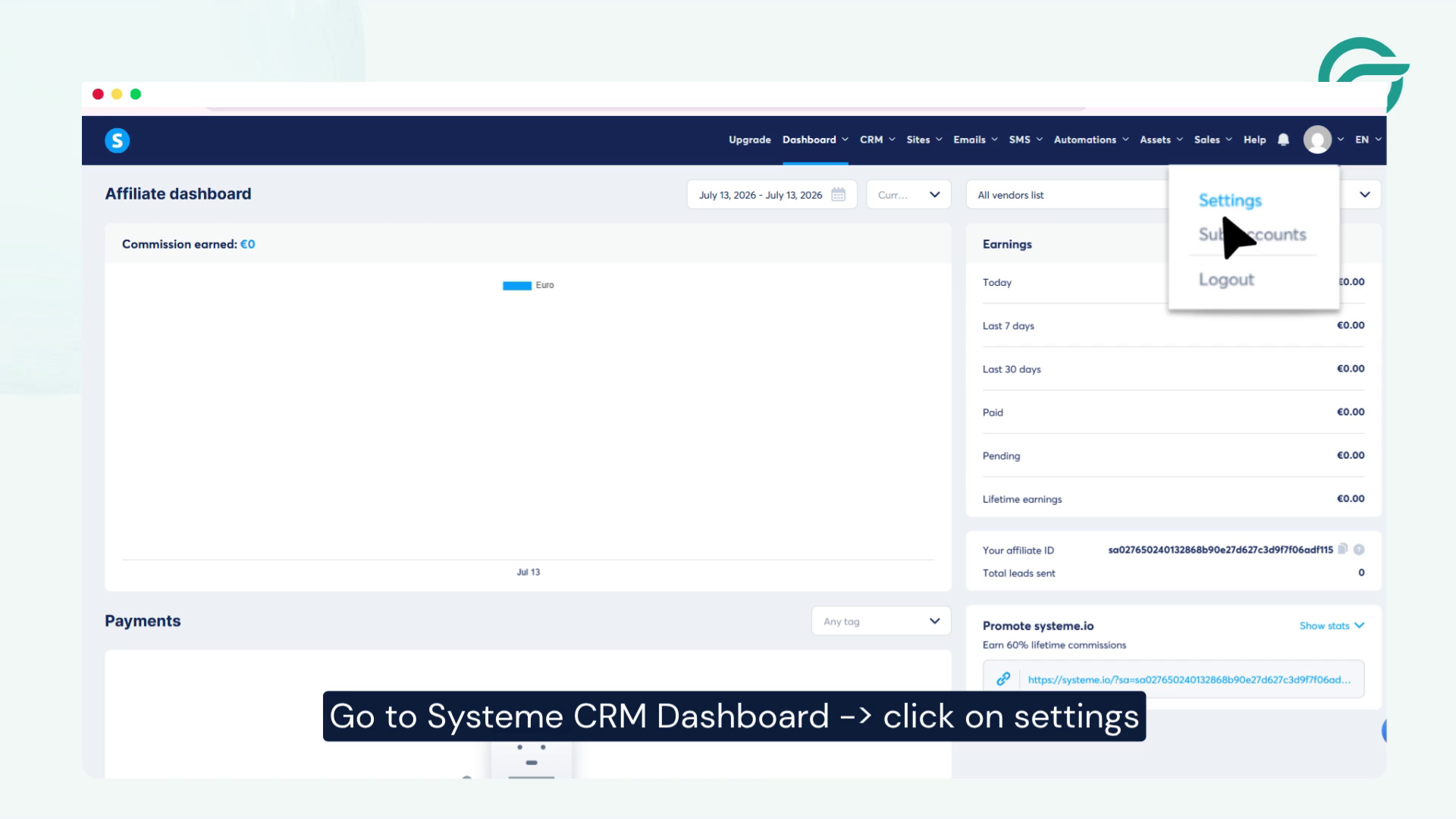The height and width of the screenshot is (819, 1456).
Task: Click the Upgrade link
Action: click(749, 140)
